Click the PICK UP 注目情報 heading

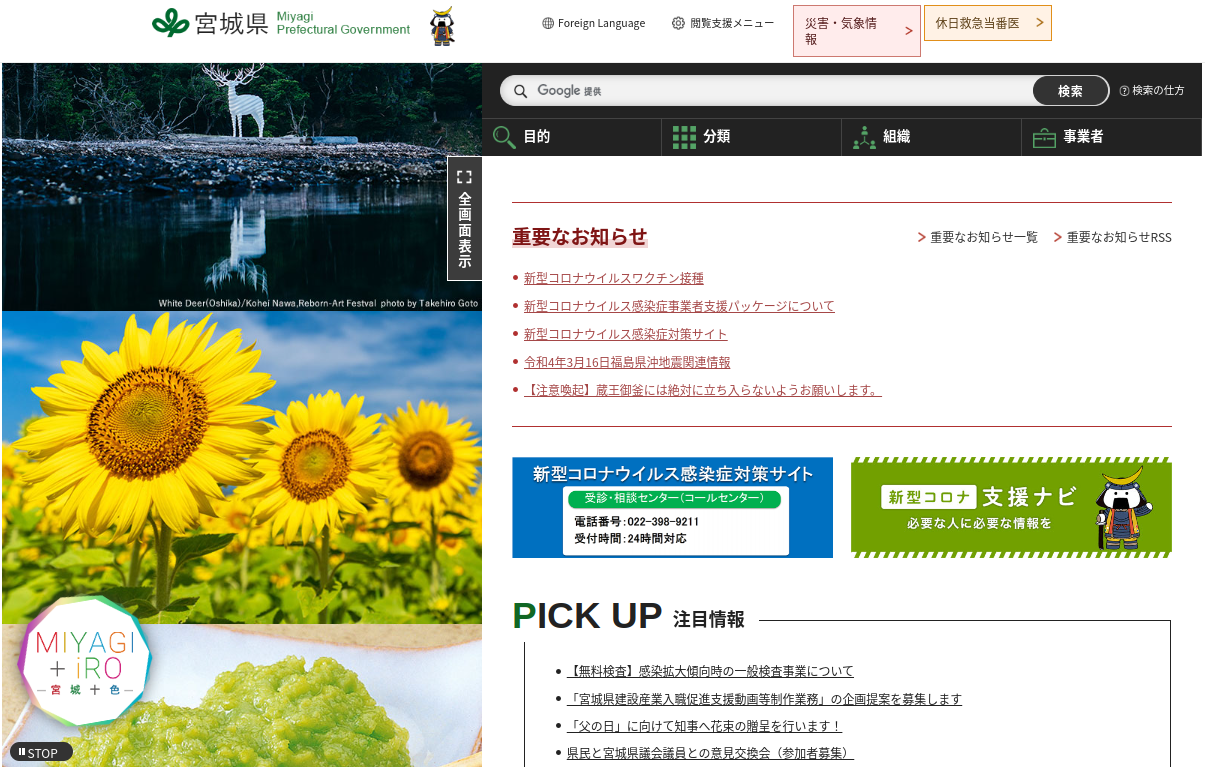pyautogui.click(x=628, y=616)
